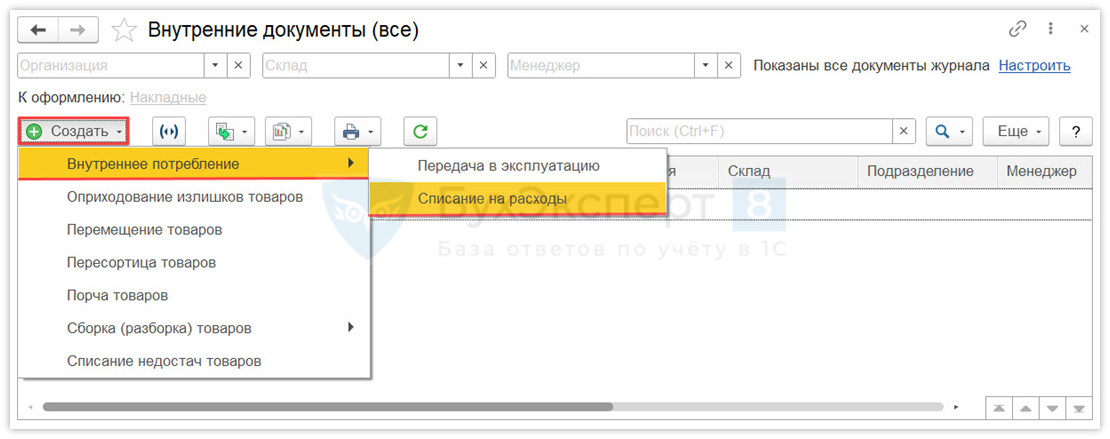Screen dimensions: 1110x439
Task: Open the Накладные link
Action: [168, 97]
